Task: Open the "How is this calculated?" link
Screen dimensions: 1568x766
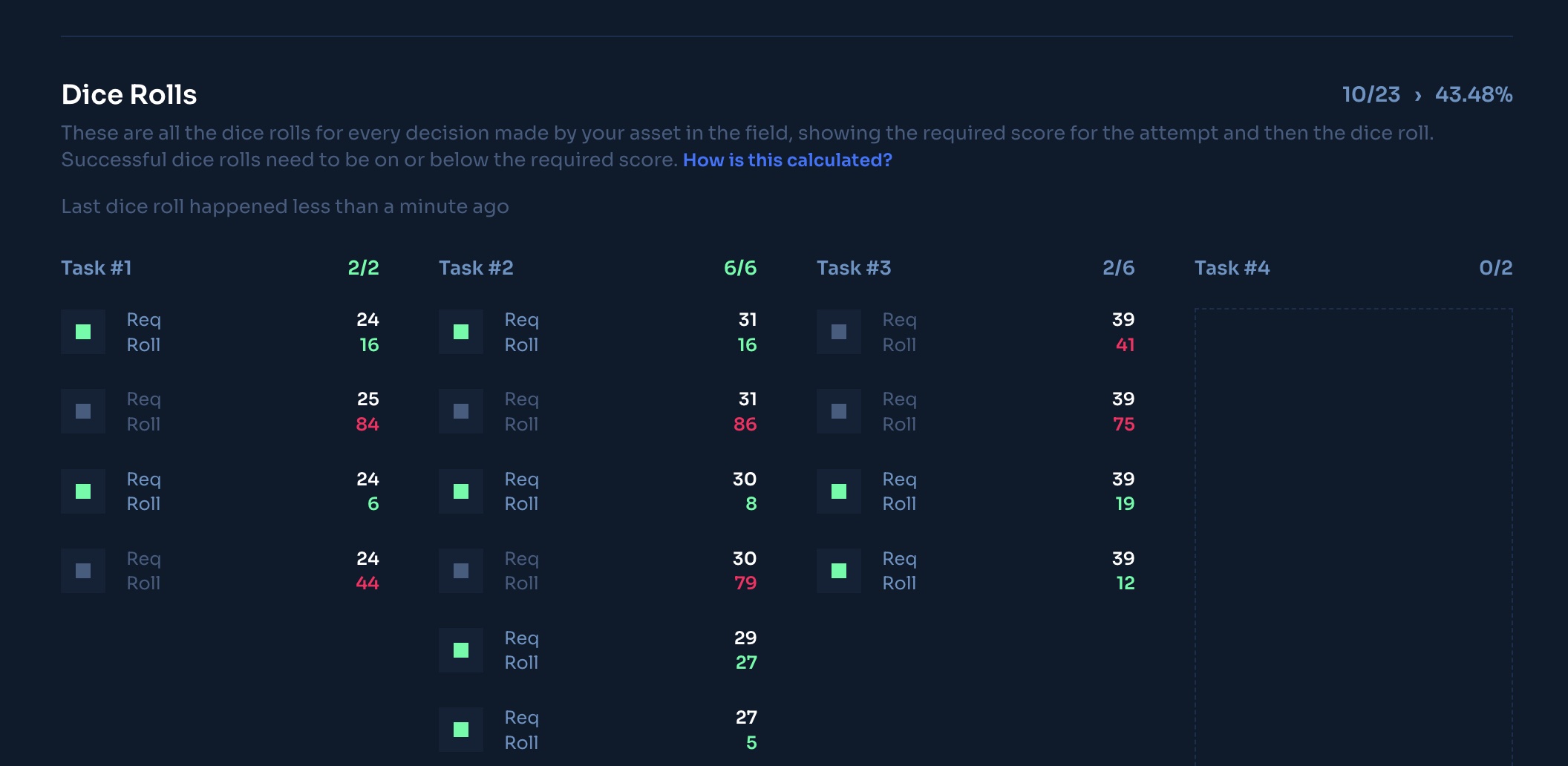Action: (787, 160)
